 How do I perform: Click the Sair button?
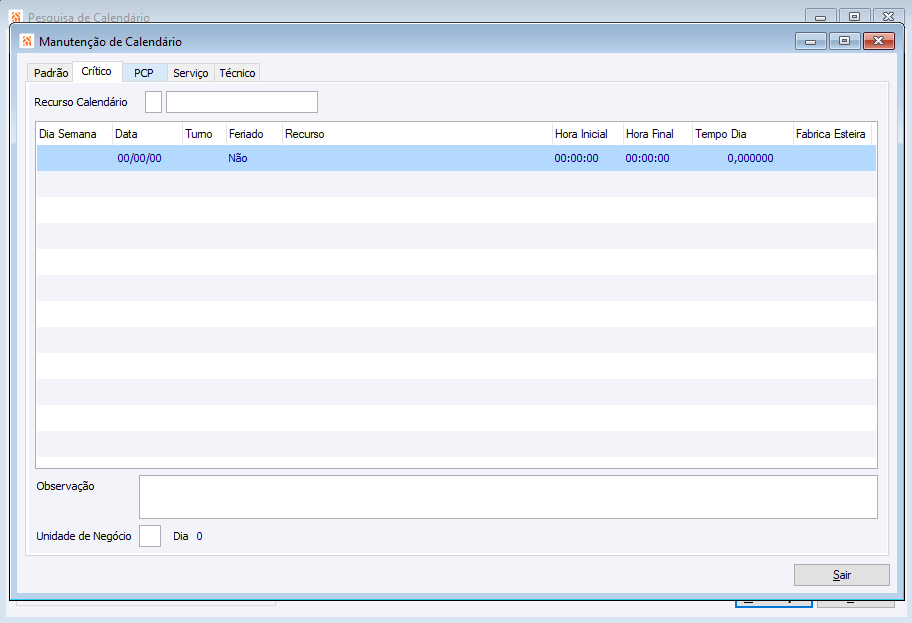coord(842,575)
